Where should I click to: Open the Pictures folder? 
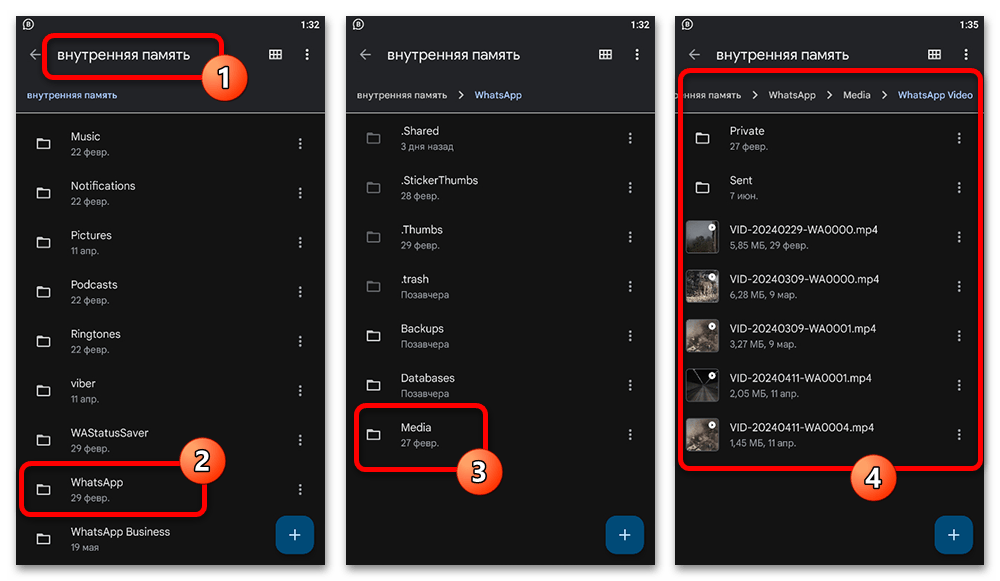(x=170, y=242)
